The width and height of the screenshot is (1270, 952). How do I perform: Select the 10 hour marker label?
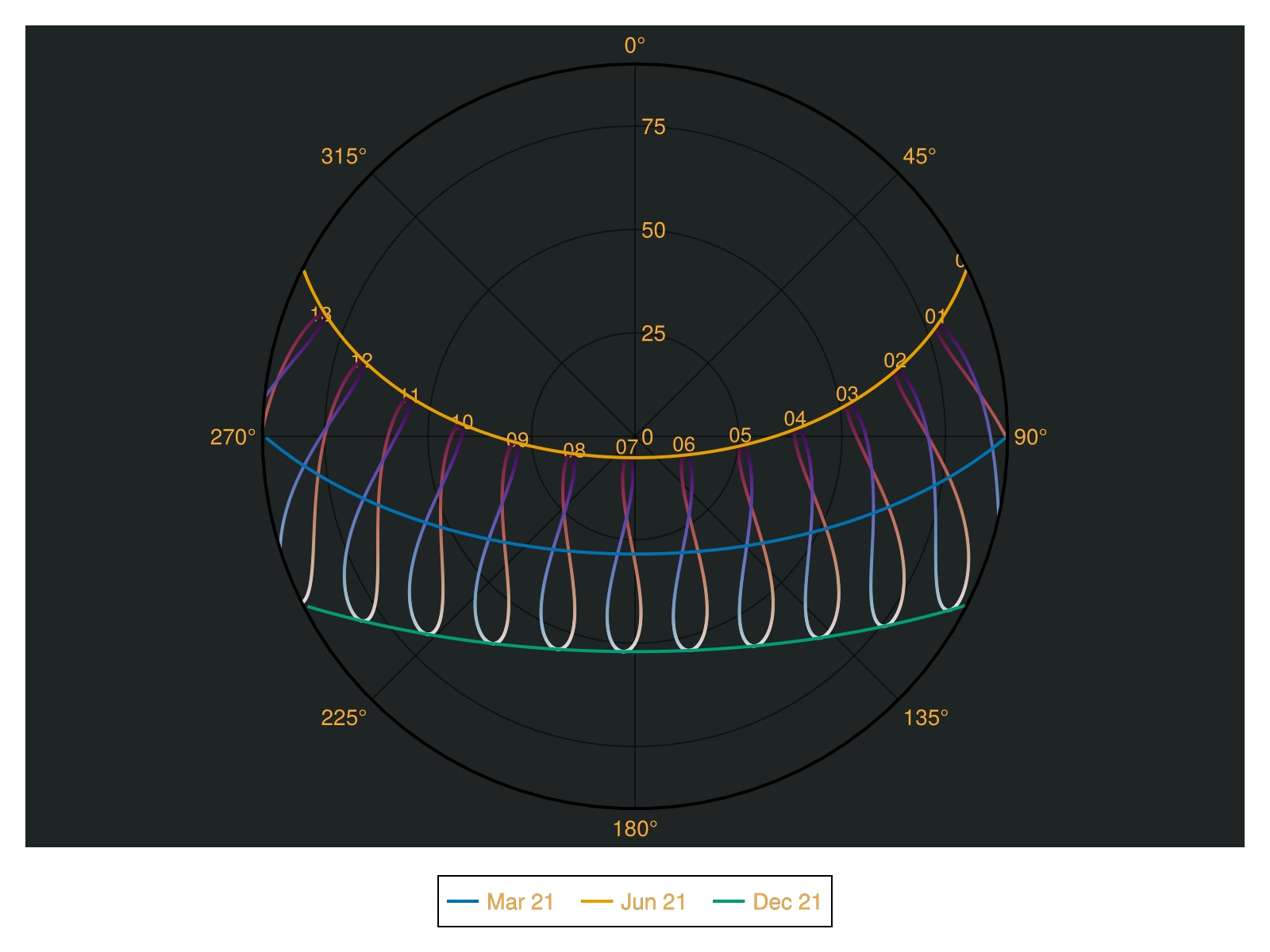(462, 422)
